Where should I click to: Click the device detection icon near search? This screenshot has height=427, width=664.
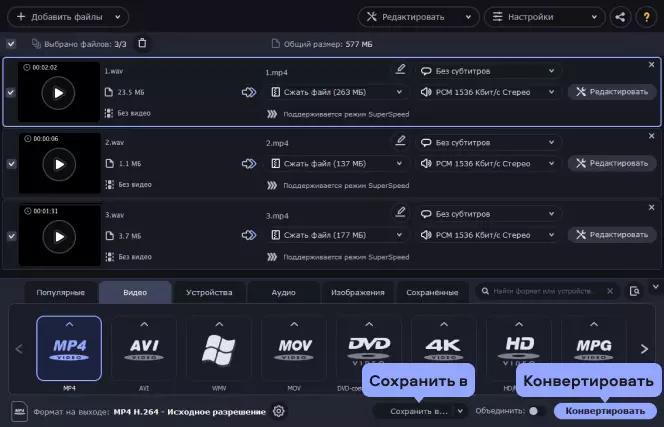pyautogui.click(x=634, y=291)
